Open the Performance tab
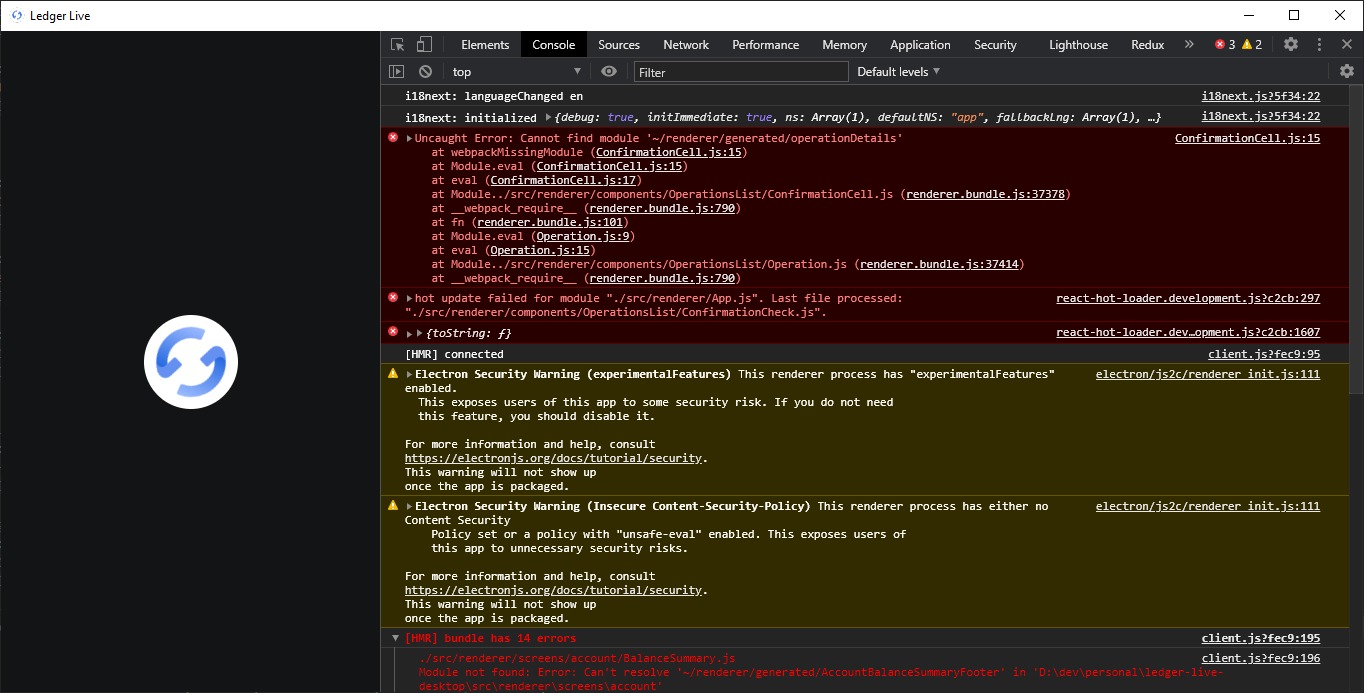Viewport: 1364px width, 693px height. pyautogui.click(x=766, y=45)
